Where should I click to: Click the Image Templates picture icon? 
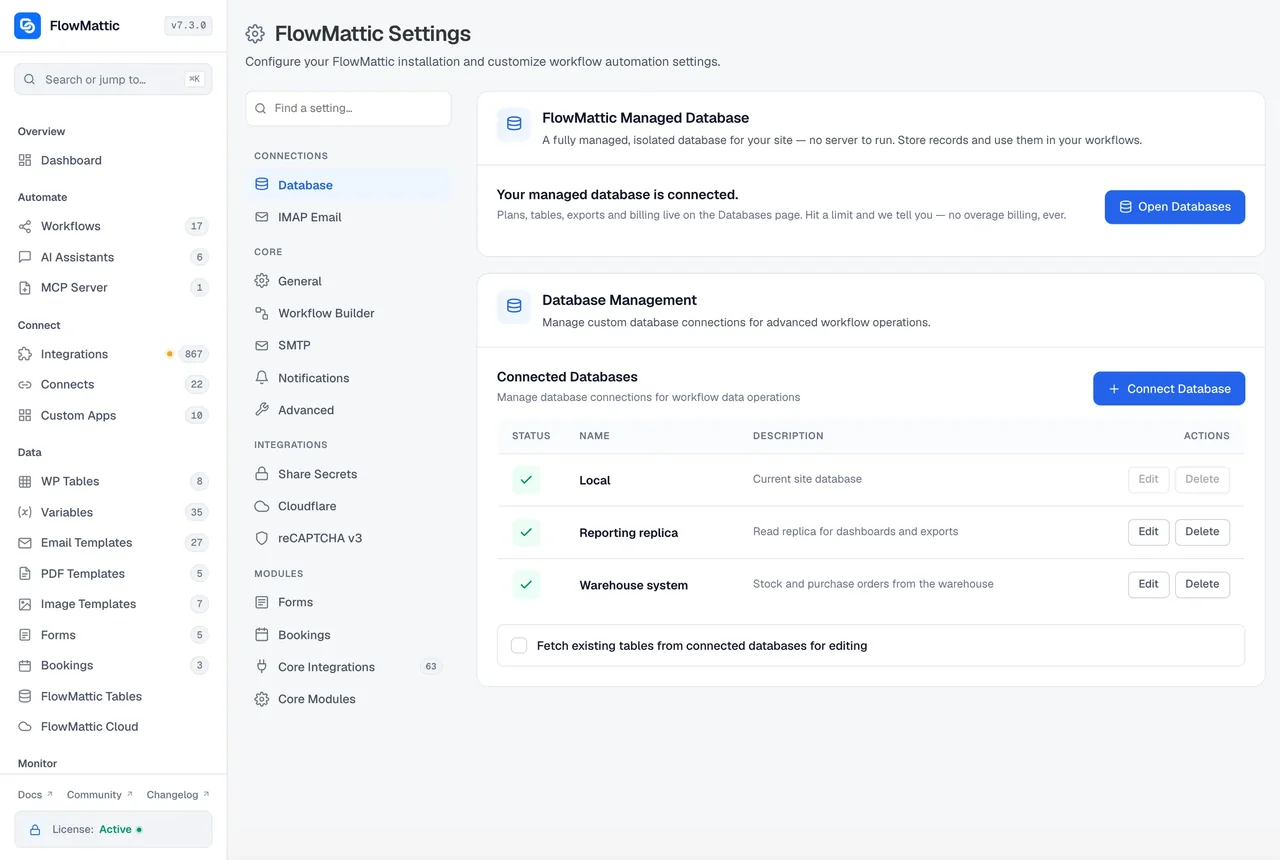25,604
